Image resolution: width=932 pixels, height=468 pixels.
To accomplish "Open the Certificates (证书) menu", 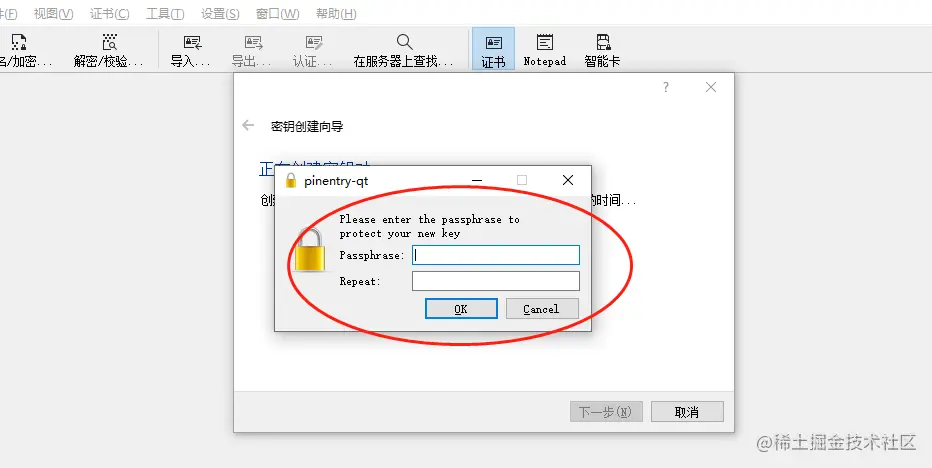I will coord(109,13).
